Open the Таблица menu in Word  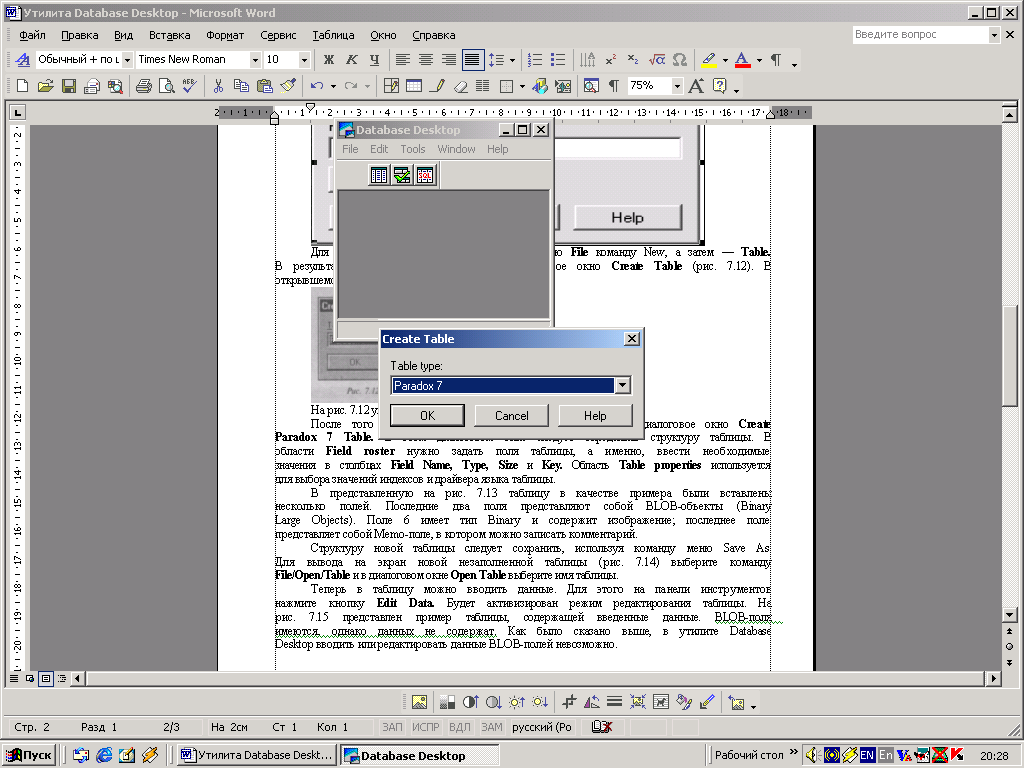pos(333,35)
